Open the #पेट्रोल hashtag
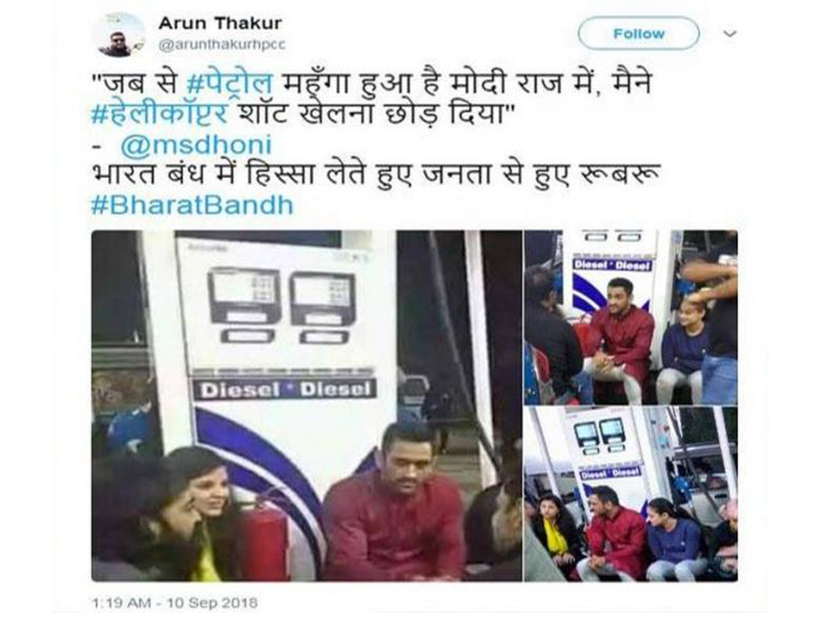This screenshot has height=620, width=820. pos(229,84)
